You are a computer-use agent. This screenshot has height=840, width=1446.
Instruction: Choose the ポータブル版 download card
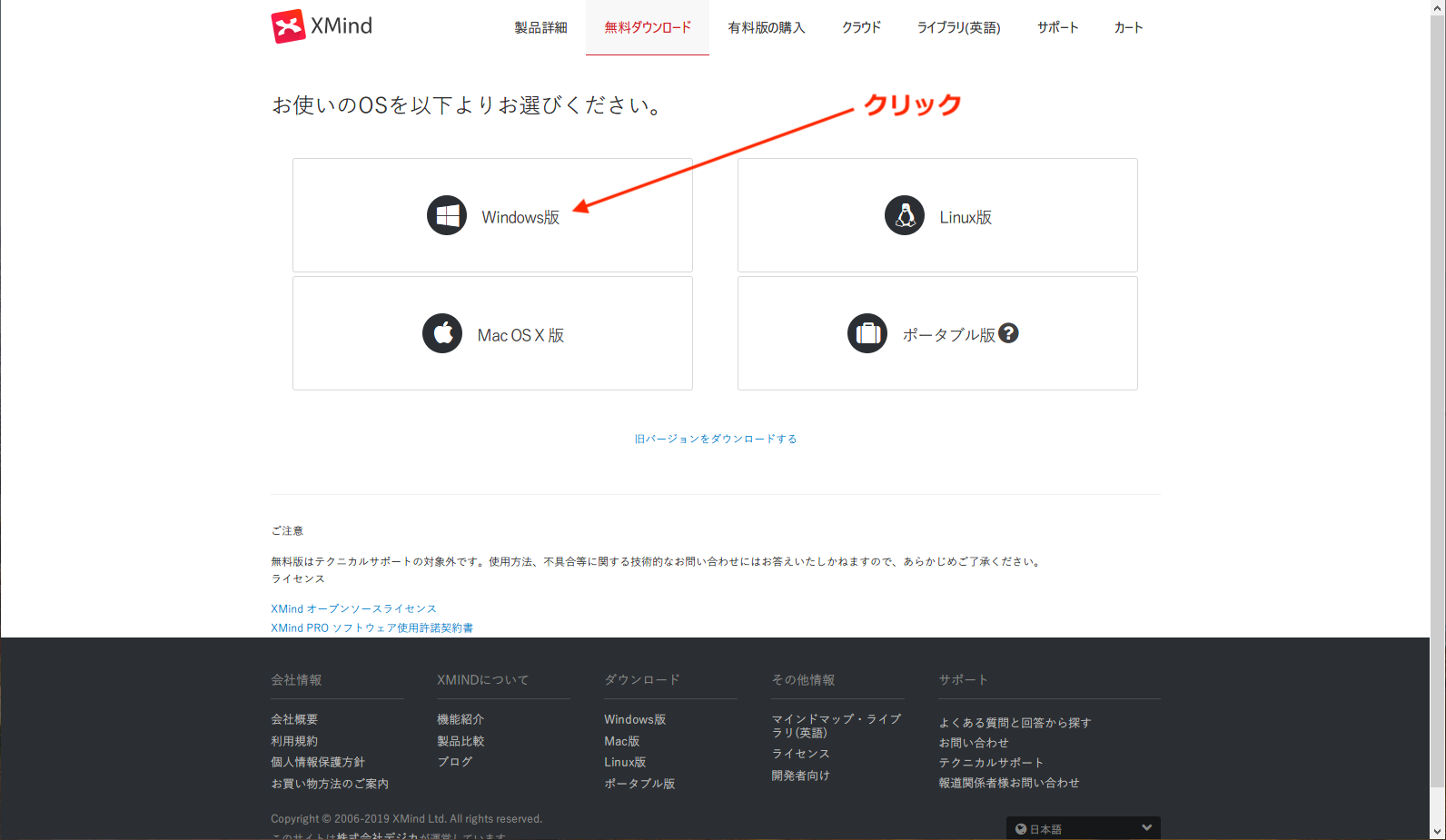(x=937, y=333)
